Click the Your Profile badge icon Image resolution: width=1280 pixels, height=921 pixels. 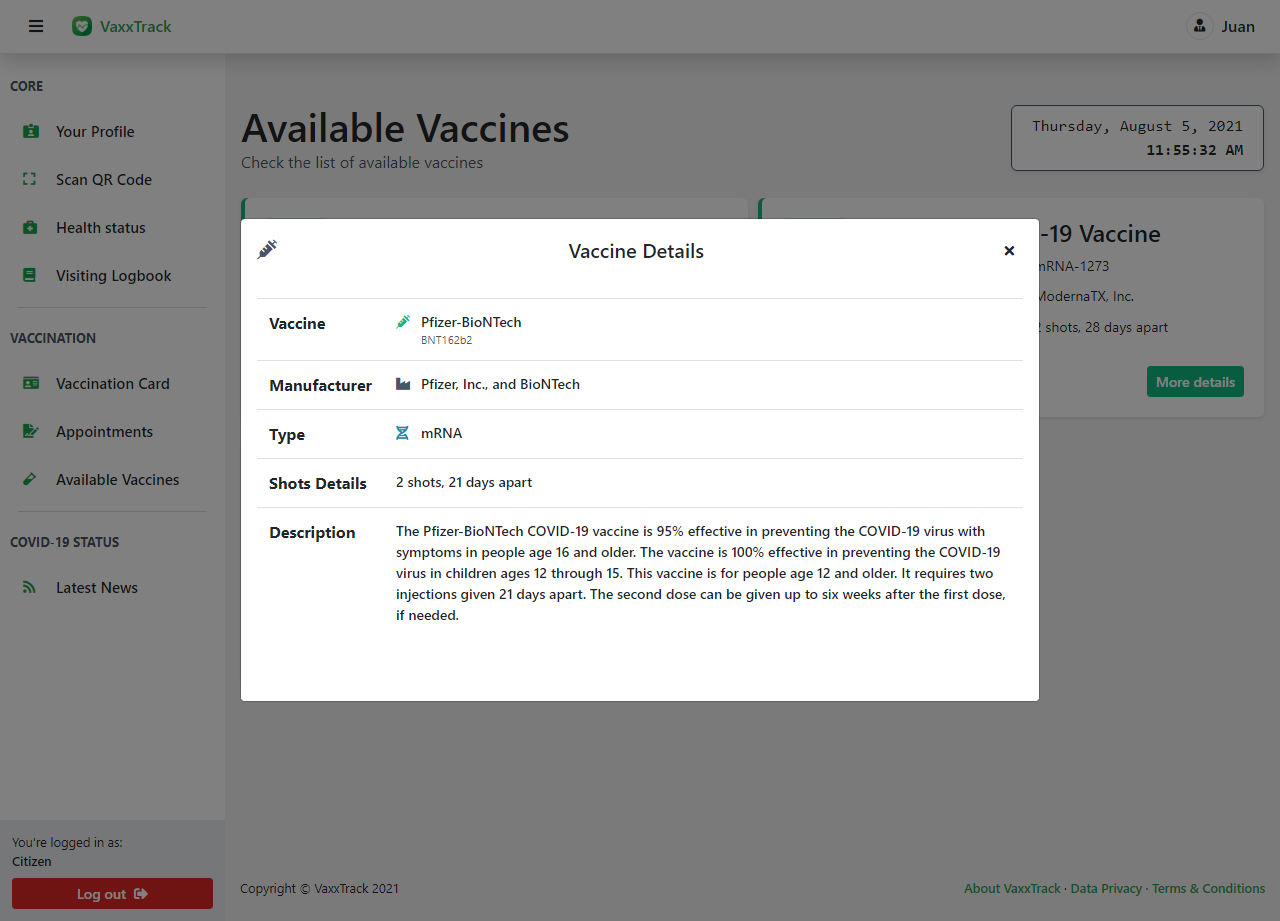coord(30,131)
